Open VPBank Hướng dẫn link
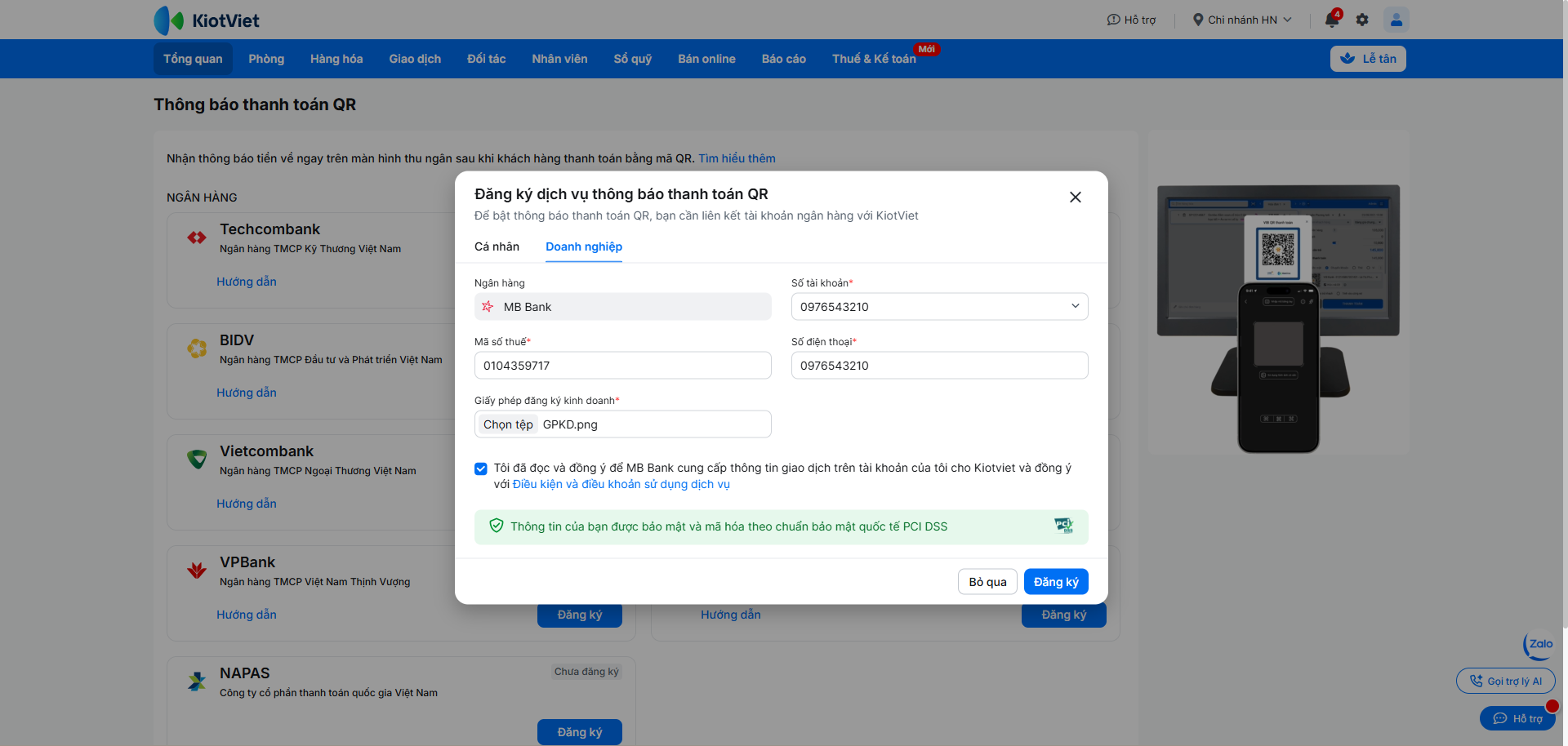 point(247,615)
